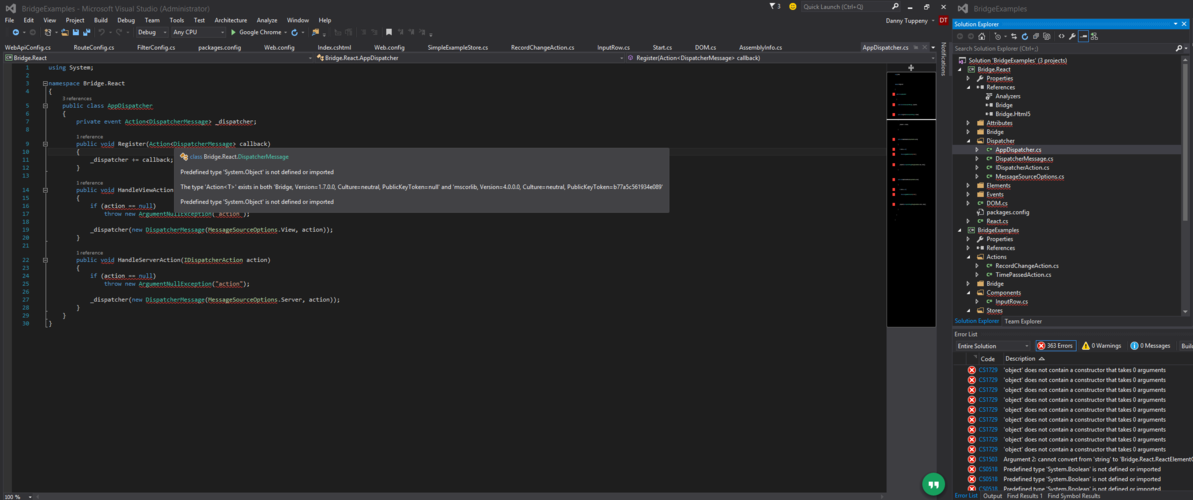The width and height of the screenshot is (1193, 500).
Task: Click the browser Refresh toolbar icon
Action: point(294,32)
